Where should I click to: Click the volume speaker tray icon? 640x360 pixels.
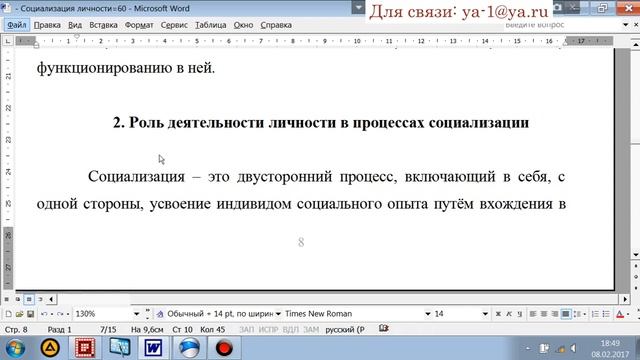pyautogui.click(x=573, y=349)
